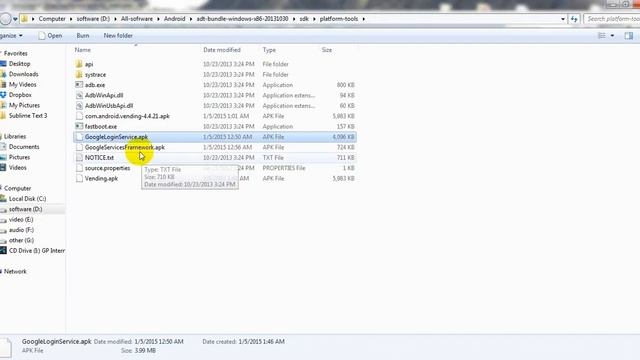Select Favorites header in navigation pane
Viewport: 640px width, 360px height.
(x=16, y=53)
